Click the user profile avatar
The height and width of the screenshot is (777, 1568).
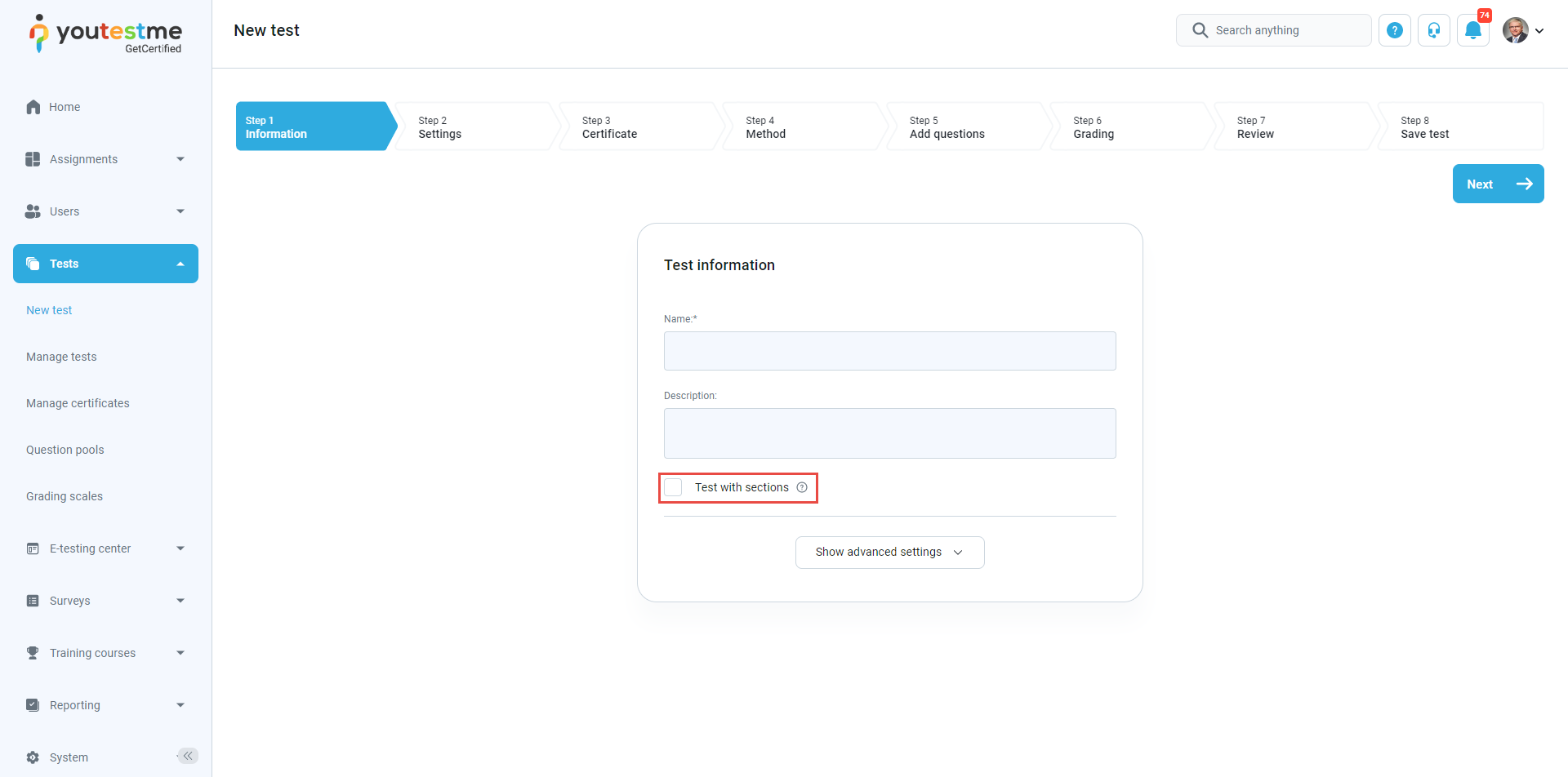click(1516, 30)
